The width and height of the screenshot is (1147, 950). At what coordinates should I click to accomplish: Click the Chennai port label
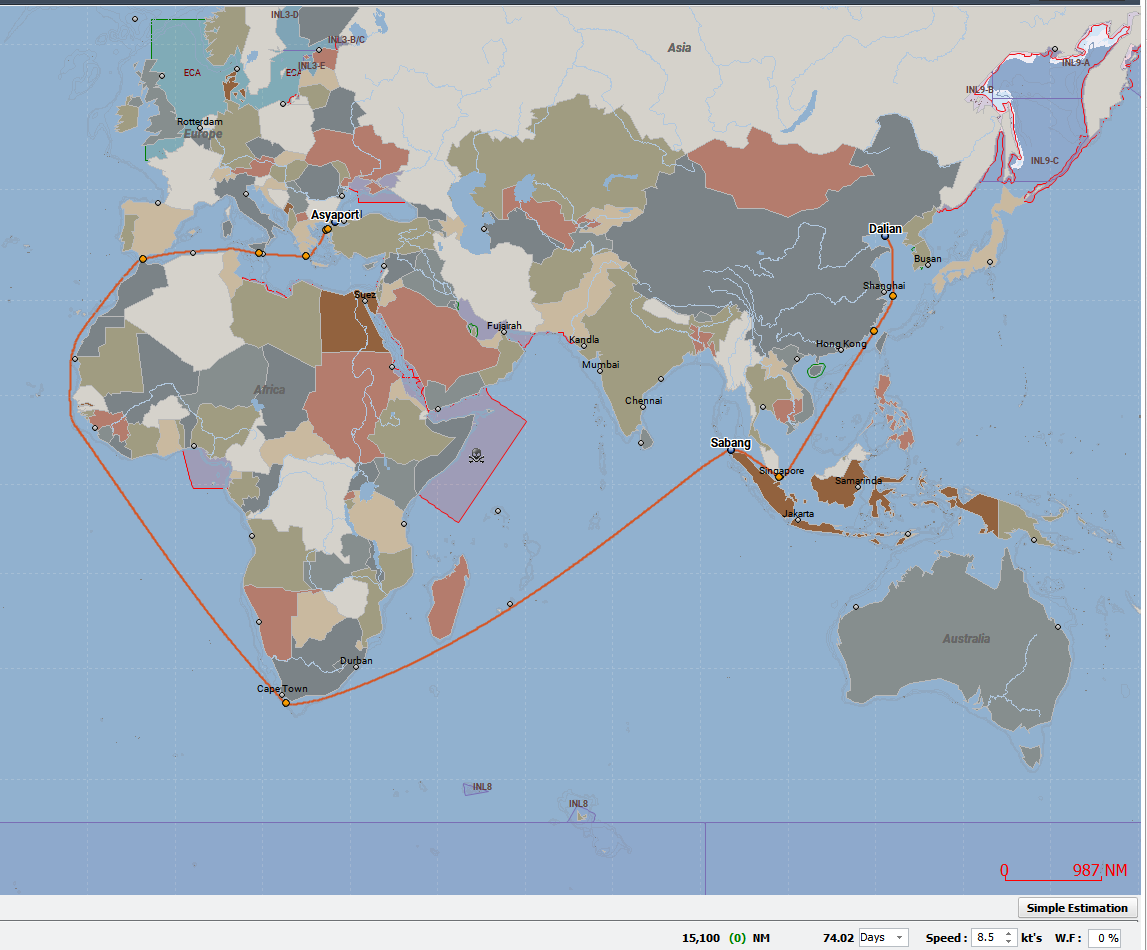coord(644,400)
